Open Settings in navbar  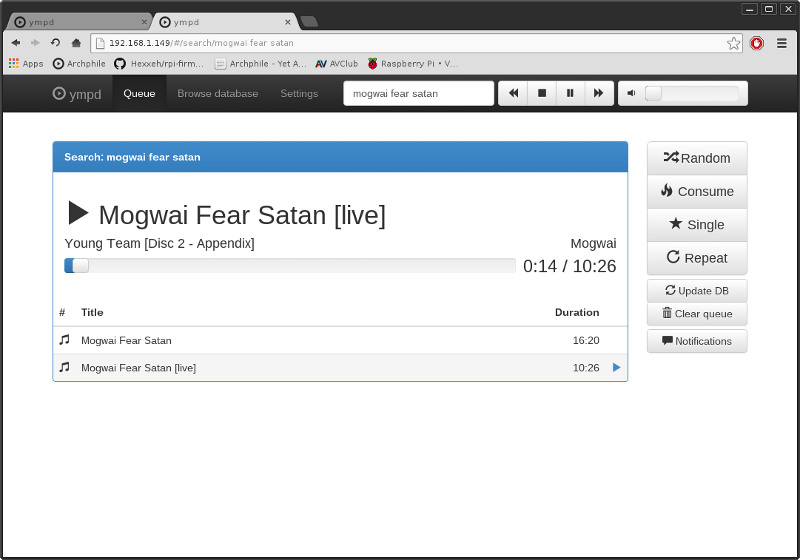coord(299,93)
